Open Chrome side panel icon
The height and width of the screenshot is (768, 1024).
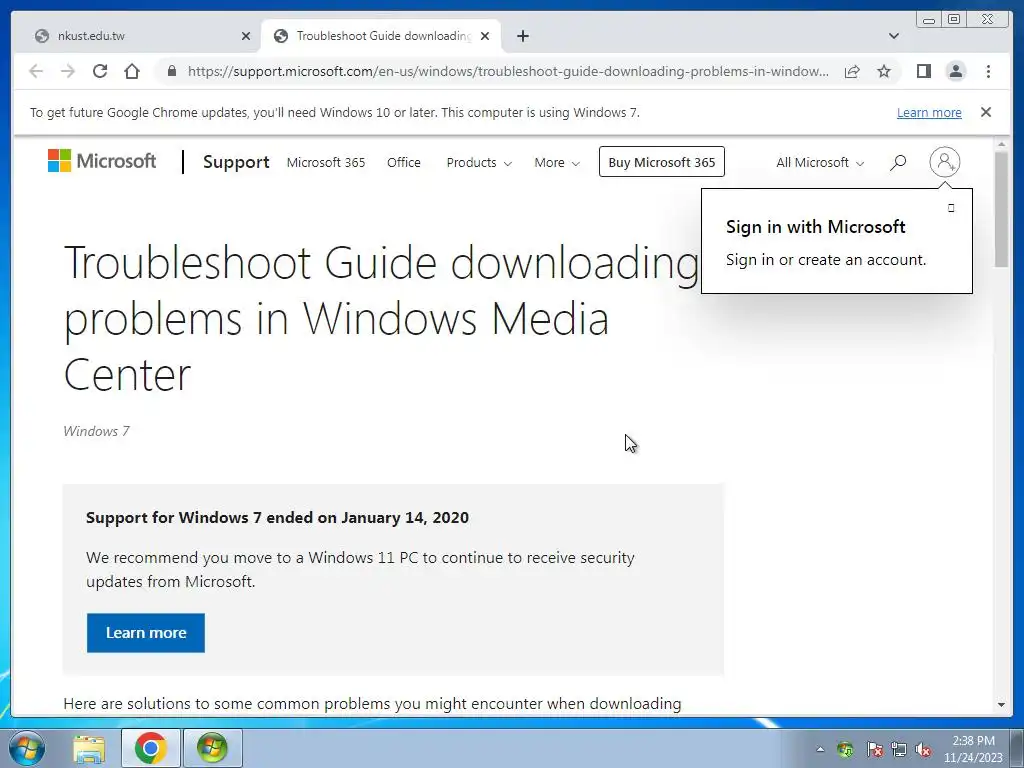click(923, 71)
